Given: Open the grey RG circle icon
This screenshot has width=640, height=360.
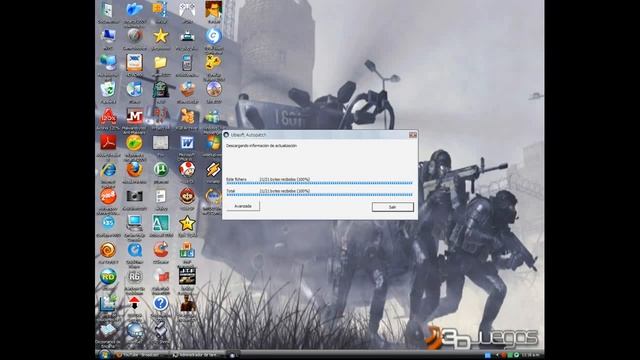Looking at the screenshot, I should [x=134, y=277].
